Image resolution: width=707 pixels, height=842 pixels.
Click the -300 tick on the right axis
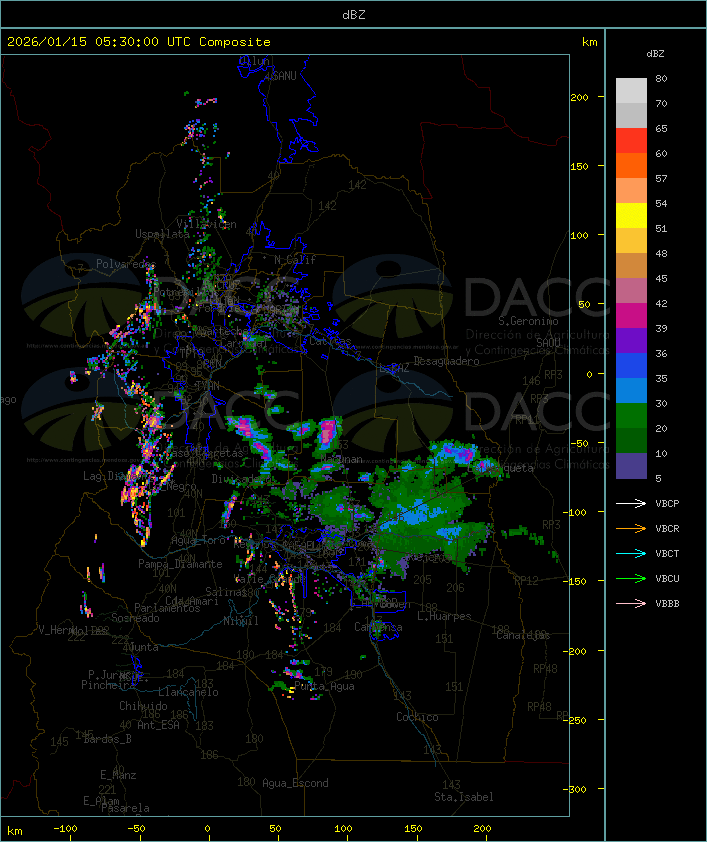click(x=574, y=789)
